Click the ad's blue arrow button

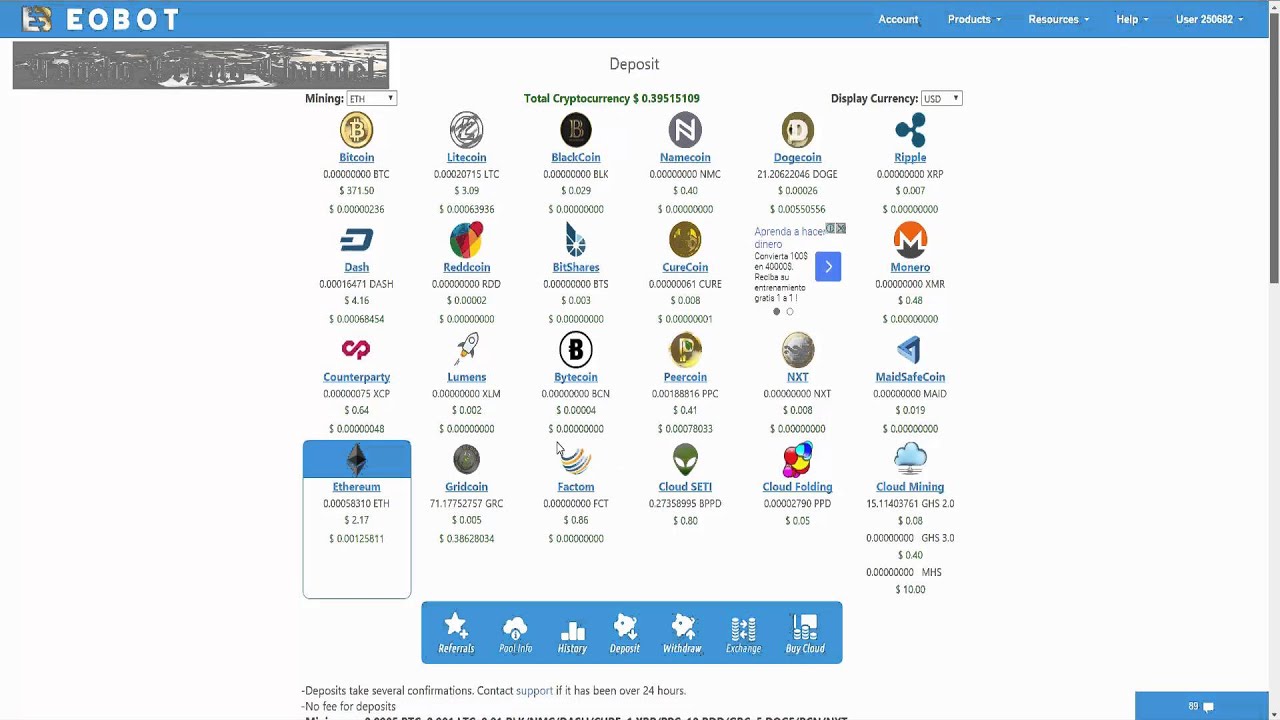click(828, 266)
